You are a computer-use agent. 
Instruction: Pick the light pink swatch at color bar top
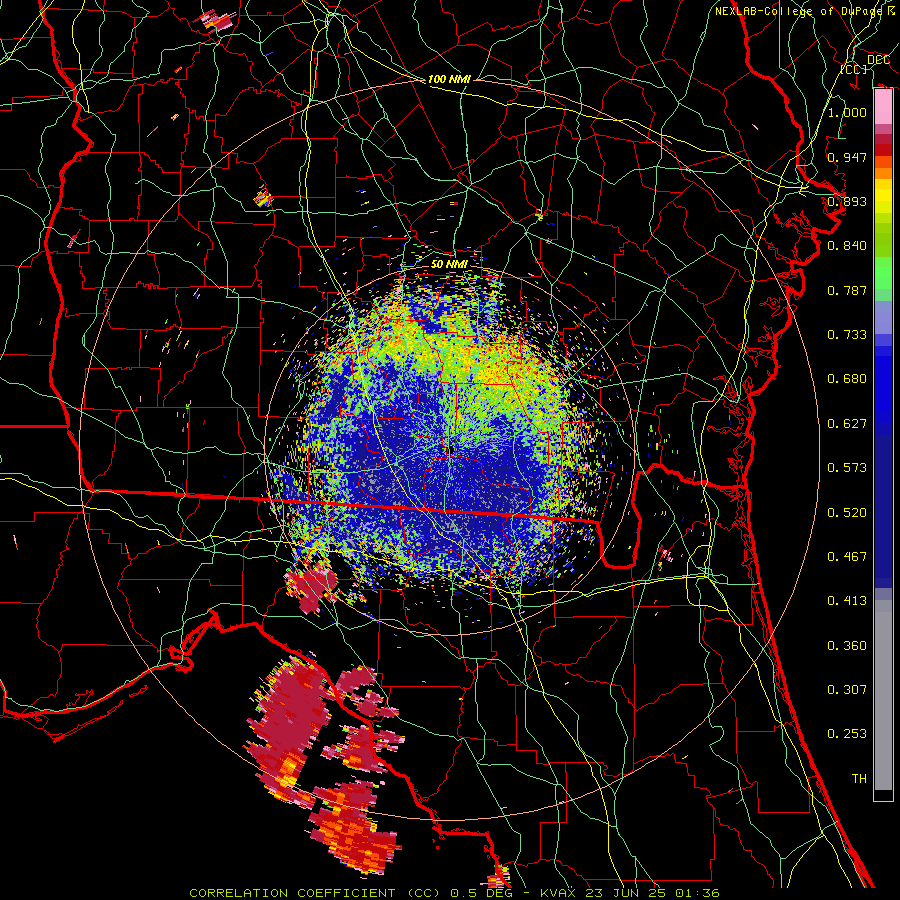(x=883, y=107)
